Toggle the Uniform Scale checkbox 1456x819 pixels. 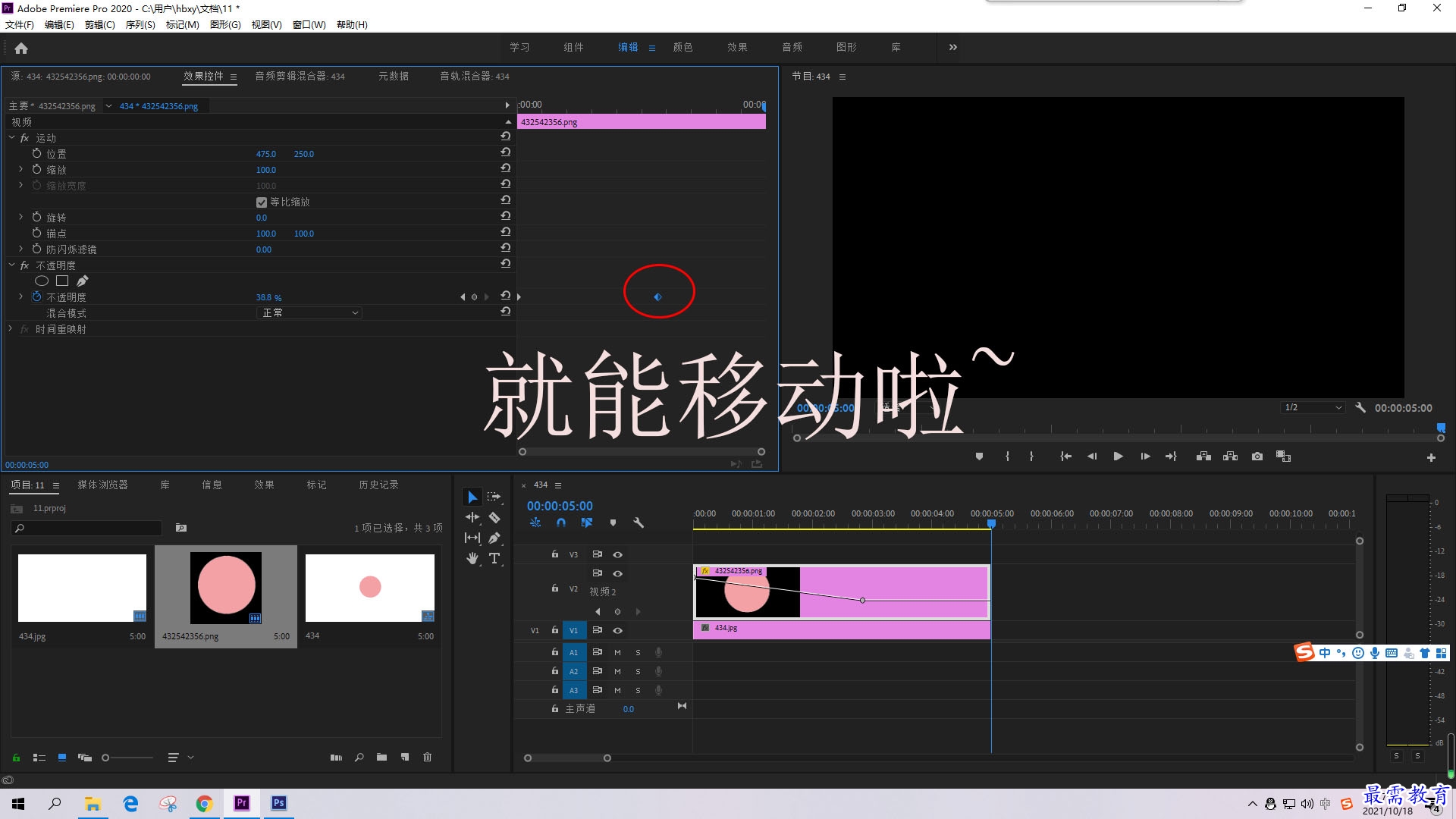[x=262, y=202]
